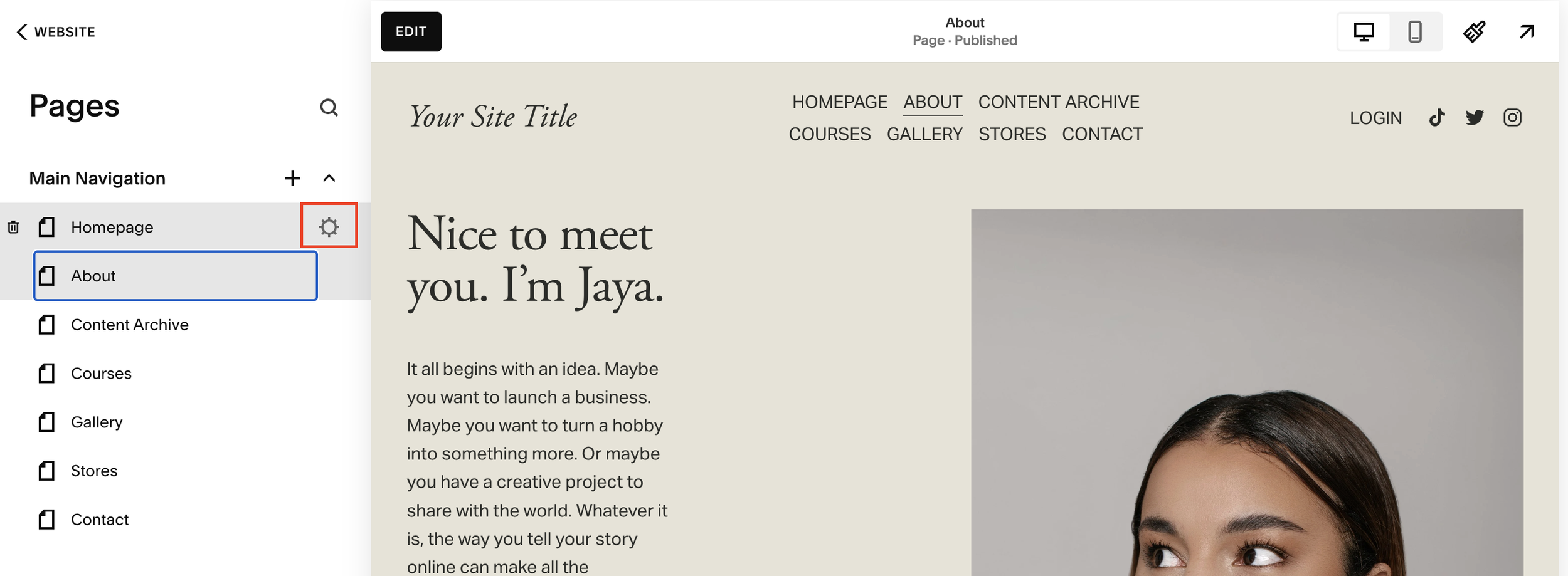This screenshot has width=1568, height=576.
Task: Switch to desktop preview view
Action: [1364, 31]
